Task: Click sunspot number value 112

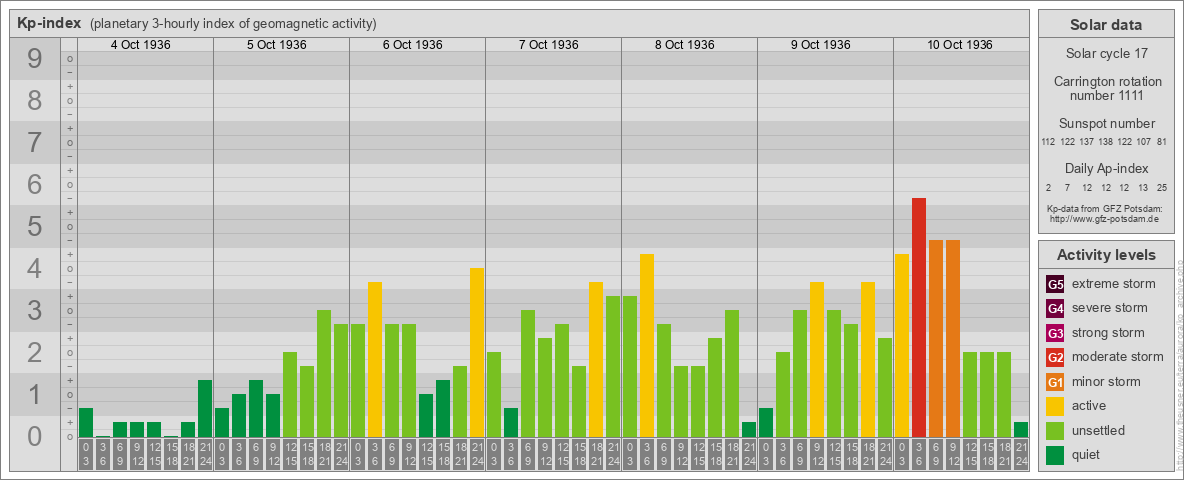Action: pyautogui.click(x=1047, y=143)
